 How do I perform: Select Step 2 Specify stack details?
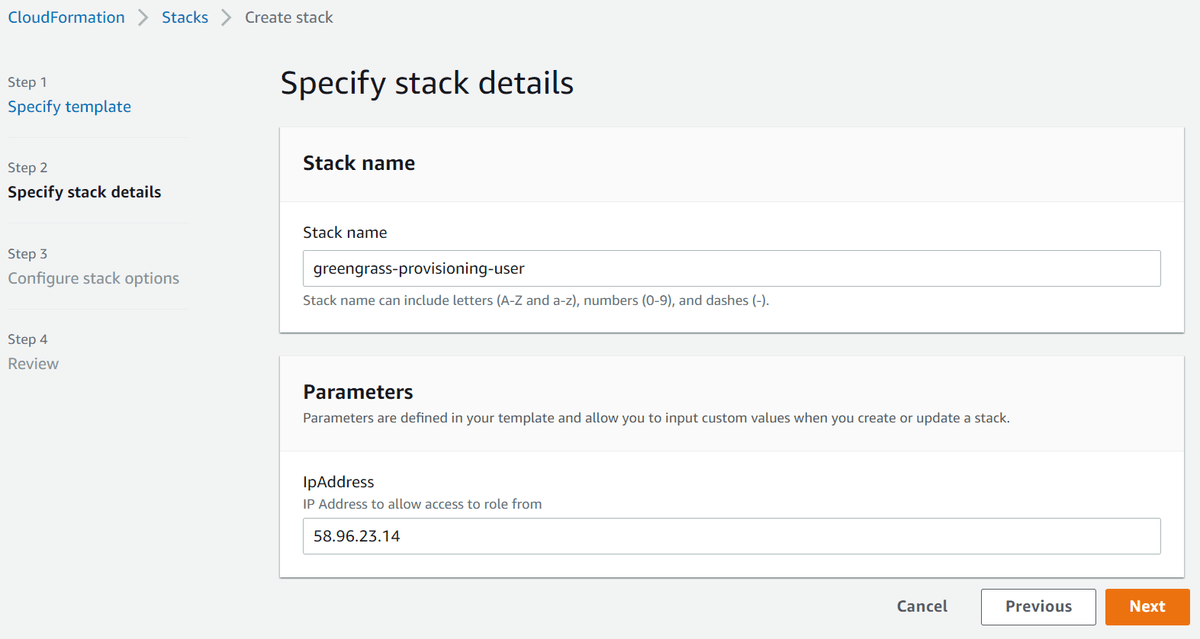(84, 192)
